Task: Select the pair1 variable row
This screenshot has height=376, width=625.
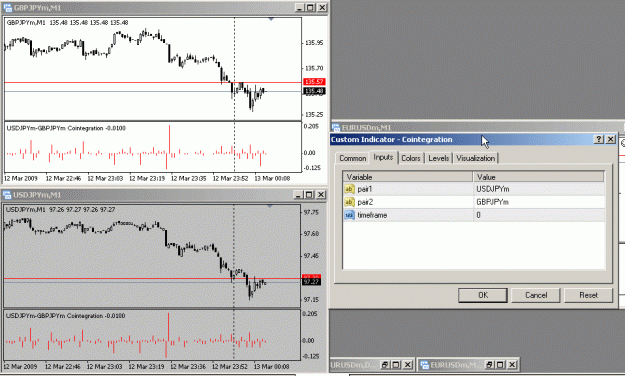Action: [x=474, y=189]
